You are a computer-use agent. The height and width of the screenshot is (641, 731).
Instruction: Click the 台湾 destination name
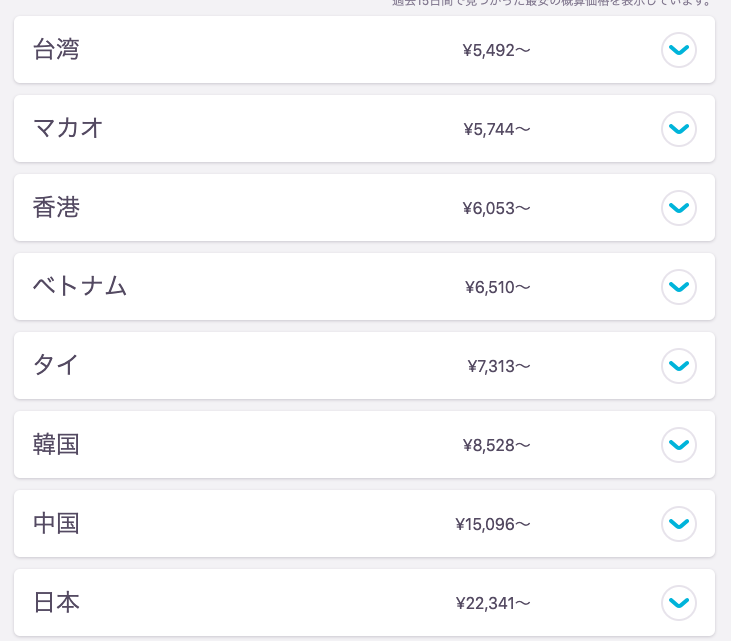(x=56, y=49)
